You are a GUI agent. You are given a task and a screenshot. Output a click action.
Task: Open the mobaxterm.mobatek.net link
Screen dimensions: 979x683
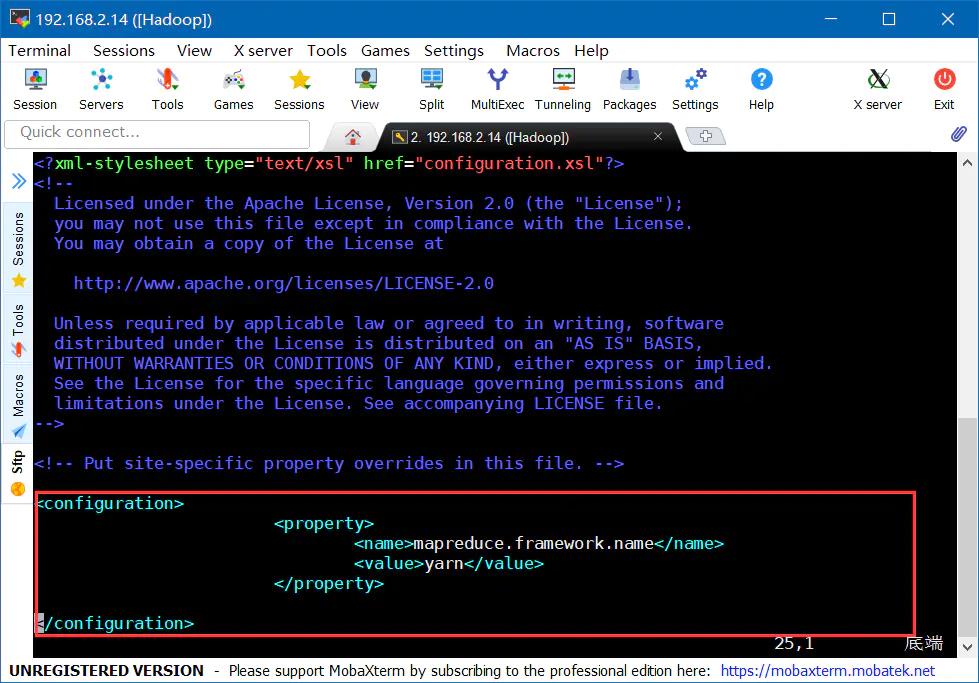pos(827,671)
